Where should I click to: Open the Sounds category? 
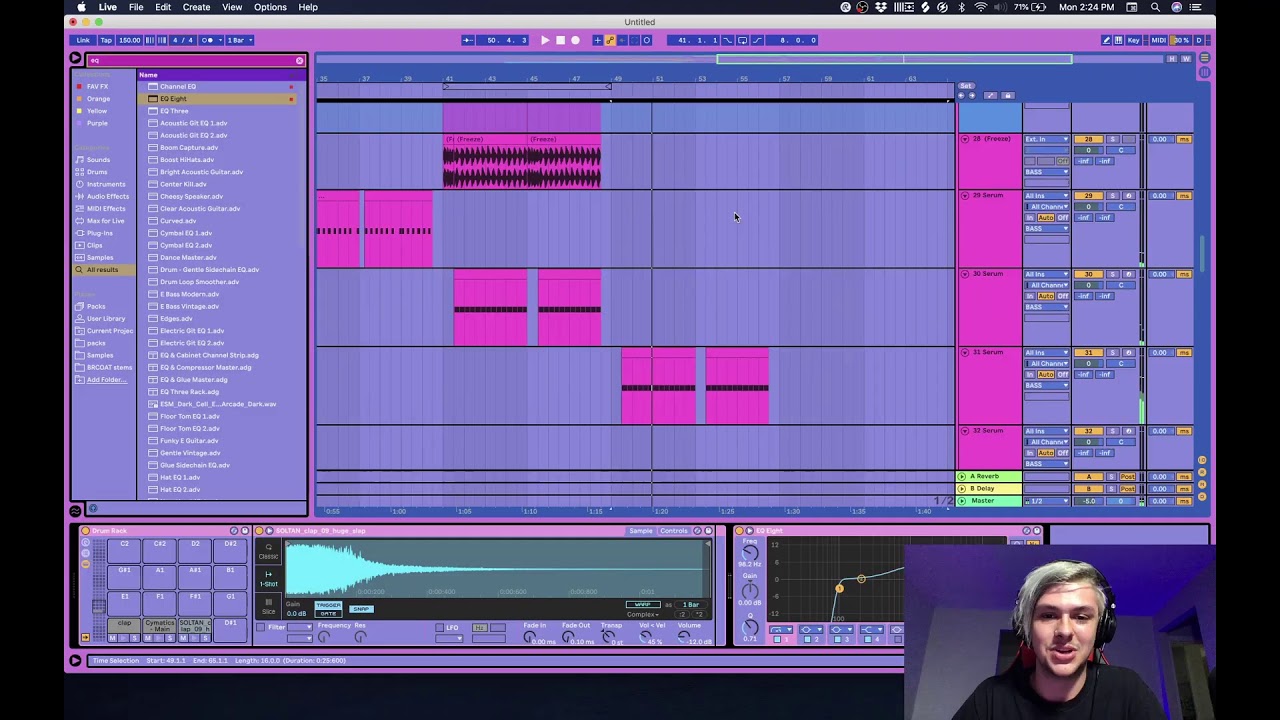click(98, 160)
